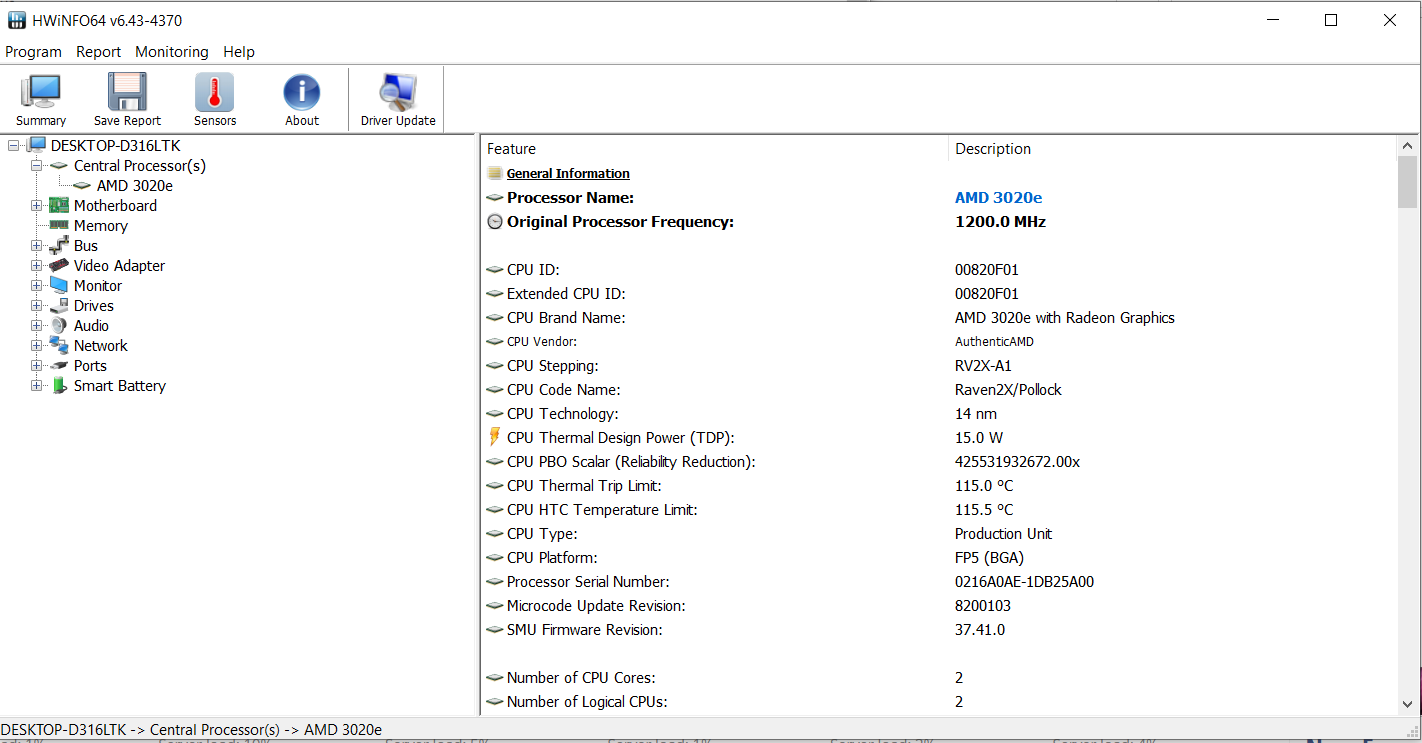Expand the Motherboard tree node
Screen dimensions: 1422x743
(37, 206)
